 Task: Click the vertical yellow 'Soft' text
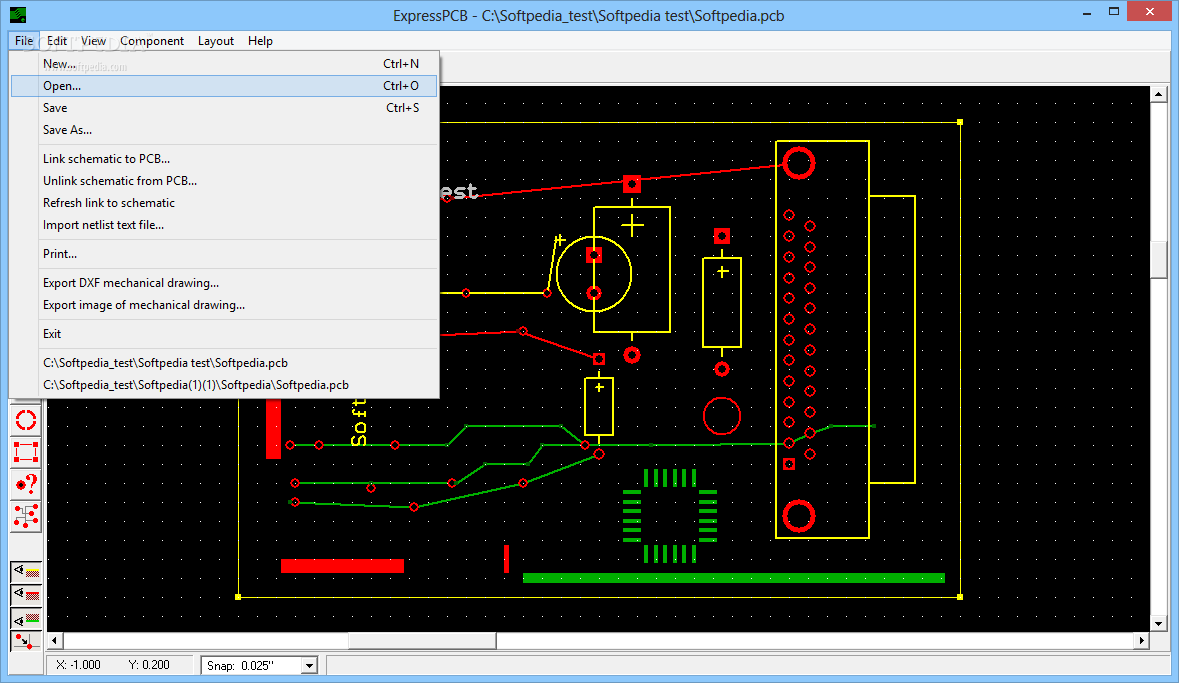(x=359, y=423)
